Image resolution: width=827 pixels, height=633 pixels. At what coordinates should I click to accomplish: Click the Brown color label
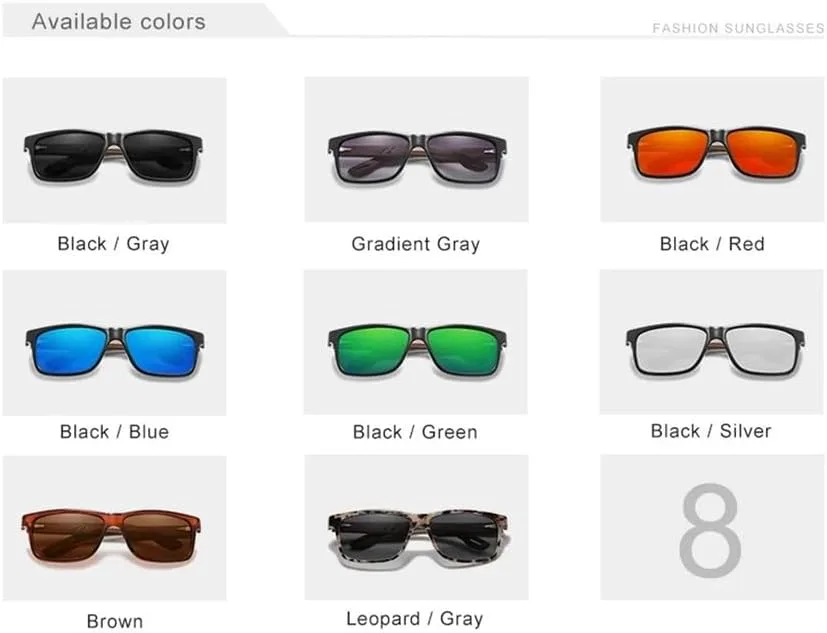pyautogui.click(x=114, y=621)
